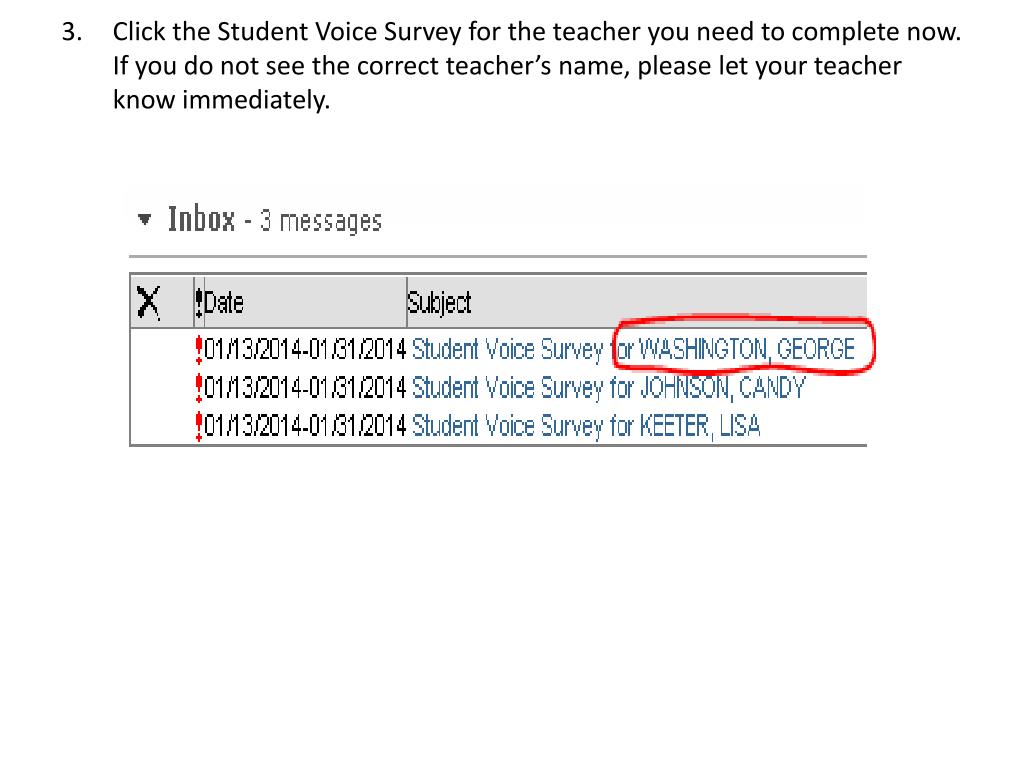Viewport: 1024px width, 768px height.
Task: Click the "3 messages" count label
Action: [320, 221]
